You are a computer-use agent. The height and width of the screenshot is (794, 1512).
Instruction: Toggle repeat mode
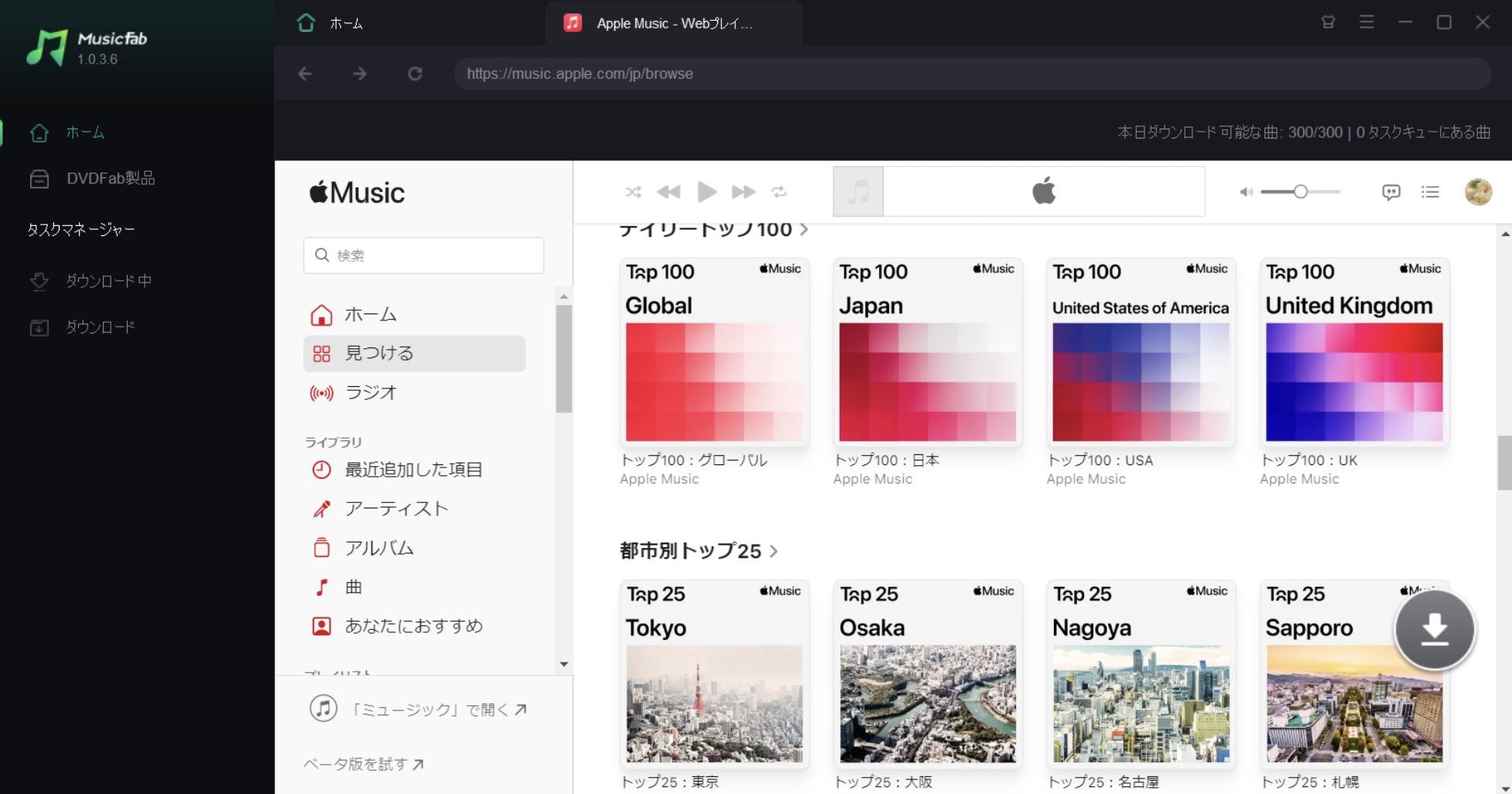pos(779,192)
